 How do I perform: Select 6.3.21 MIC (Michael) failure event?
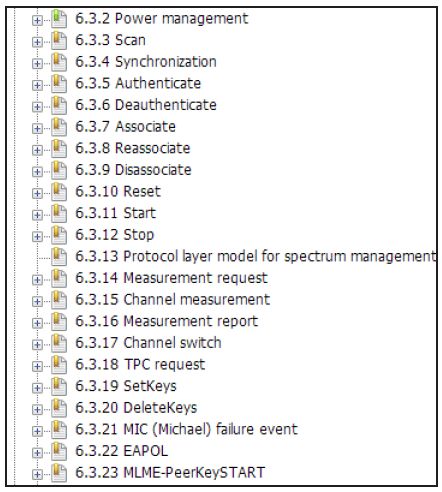coord(186,429)
